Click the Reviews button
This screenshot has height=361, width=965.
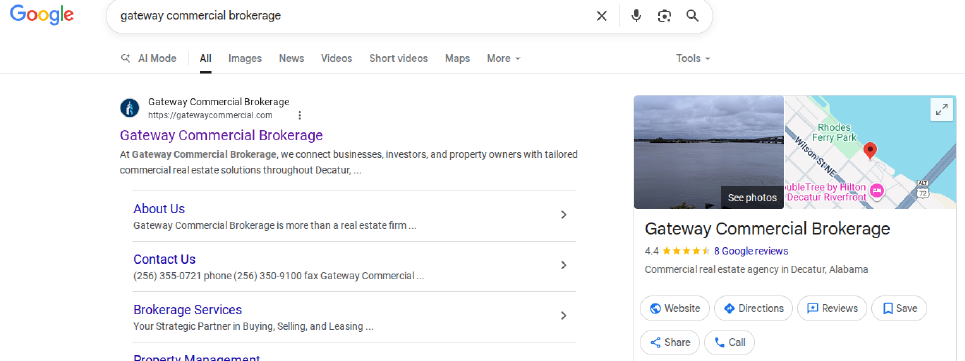(832, 308)
